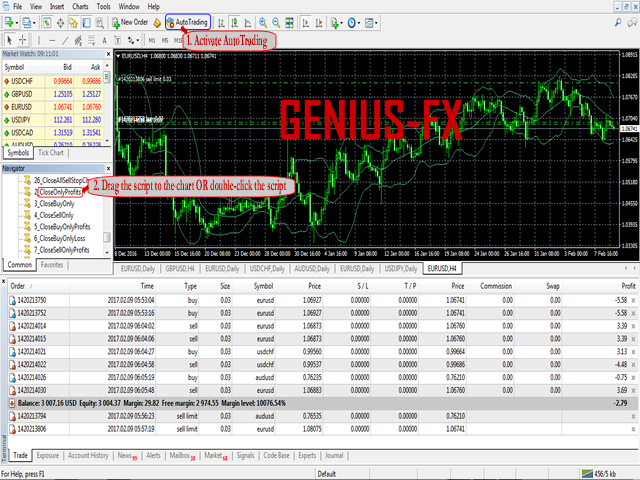Open the Strategy Tester icon
Screen dimensions: 640x480
pyautogui.click(x=100, y=22)
